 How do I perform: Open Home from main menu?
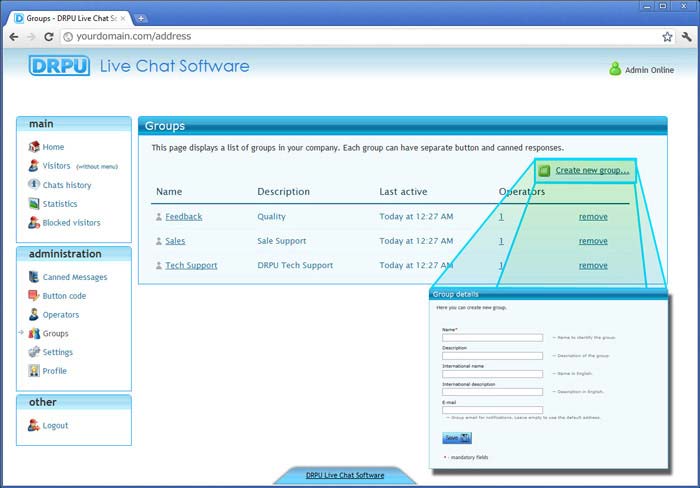[53, 147]
